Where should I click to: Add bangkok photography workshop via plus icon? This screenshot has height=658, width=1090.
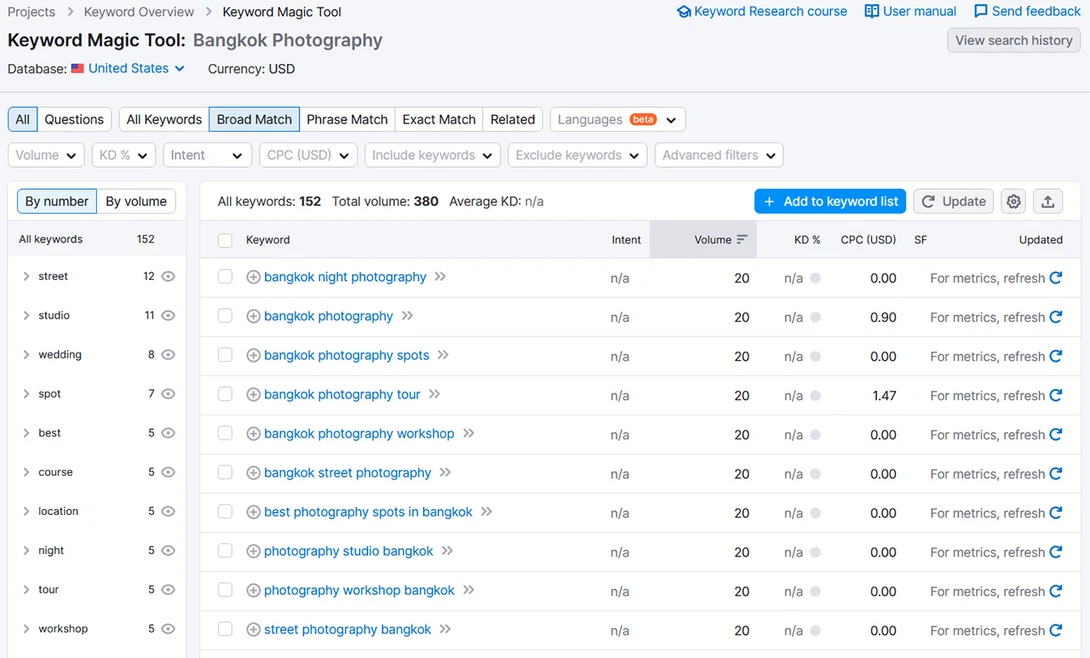(254, 434)
